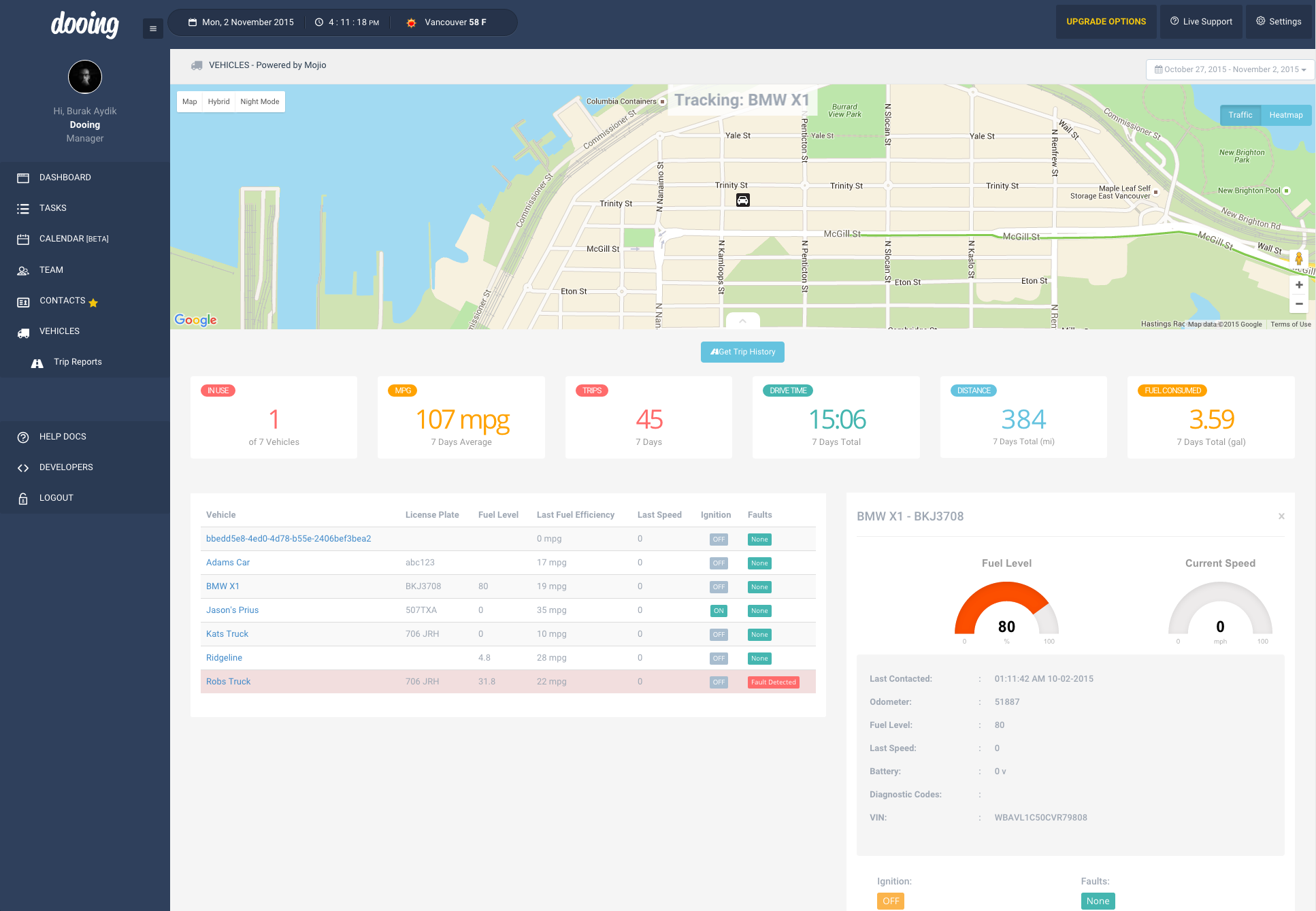Click the hamburger sidebar toggle icon
The height and width of the screenshot is (911, 1316).
click(x=153, y=29)
